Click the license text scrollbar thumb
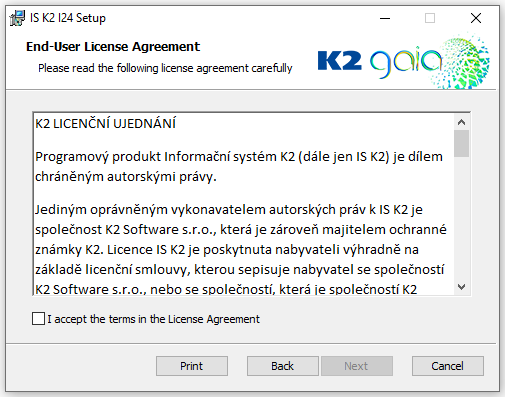The image size is (505, 397). [461, 143]
